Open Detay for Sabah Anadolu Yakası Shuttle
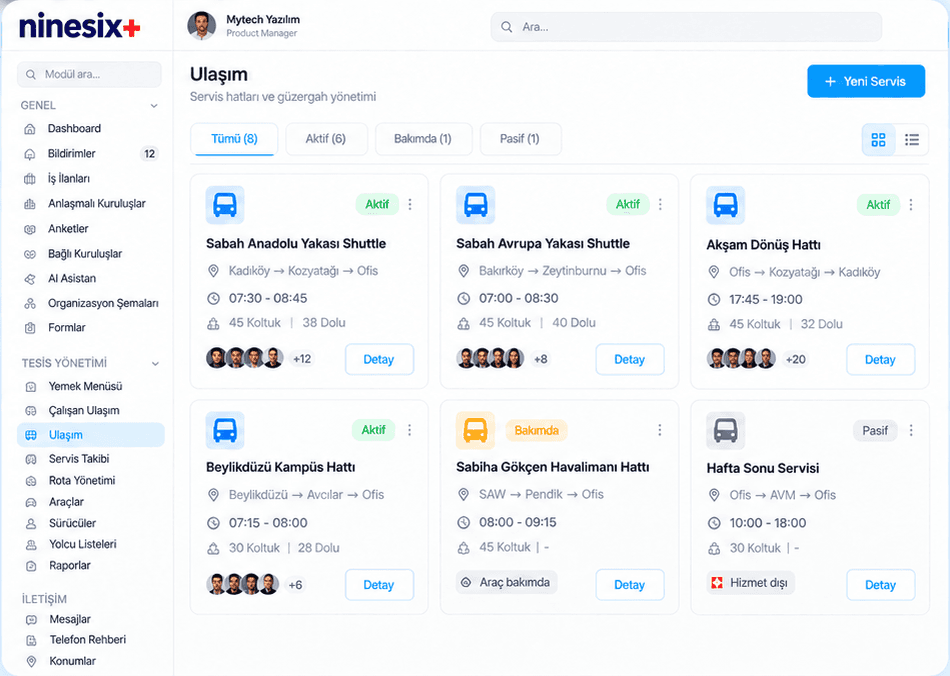950x676 pixels. [379, 360]
